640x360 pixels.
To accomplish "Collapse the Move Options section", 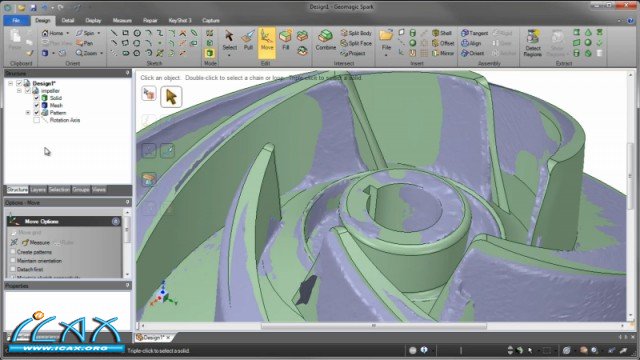I will point(116,221).
